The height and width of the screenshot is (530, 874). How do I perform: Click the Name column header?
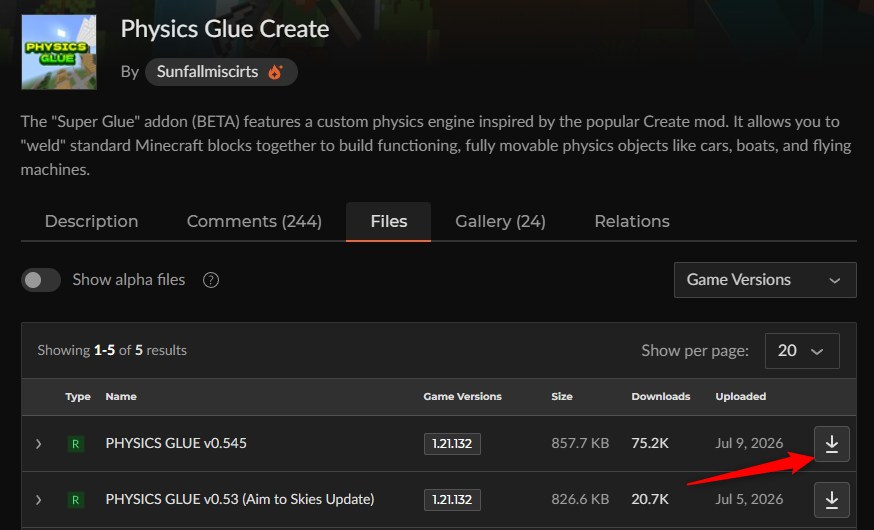point(121,396)
